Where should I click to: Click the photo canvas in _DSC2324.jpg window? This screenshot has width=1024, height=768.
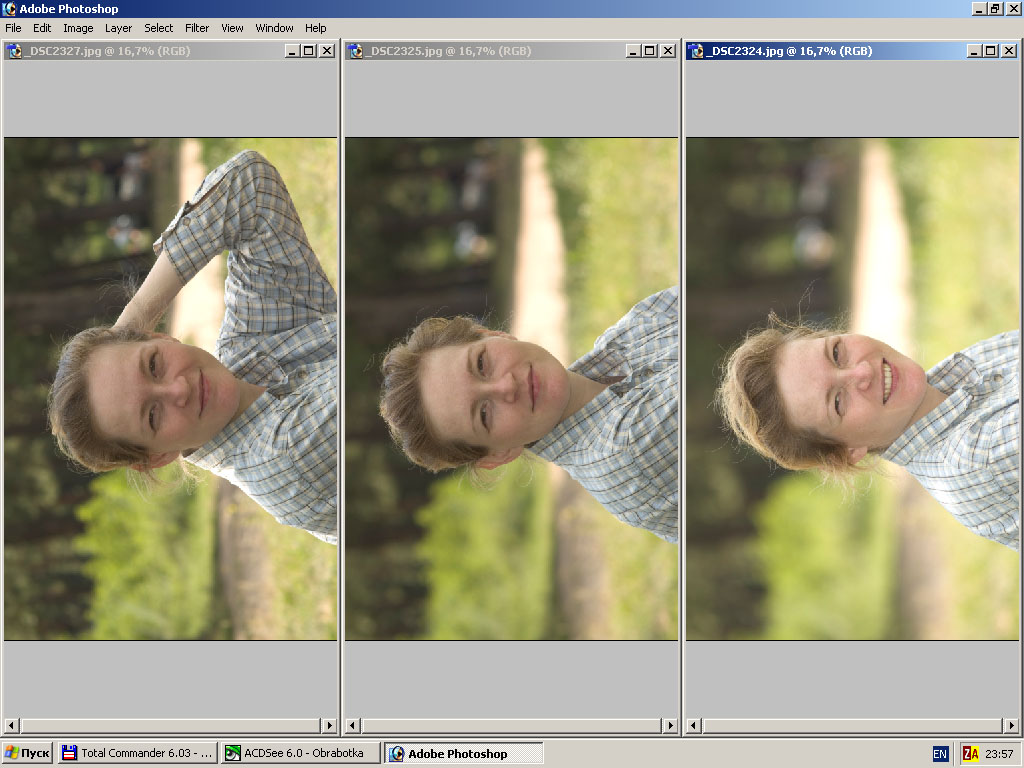(852, 389)
